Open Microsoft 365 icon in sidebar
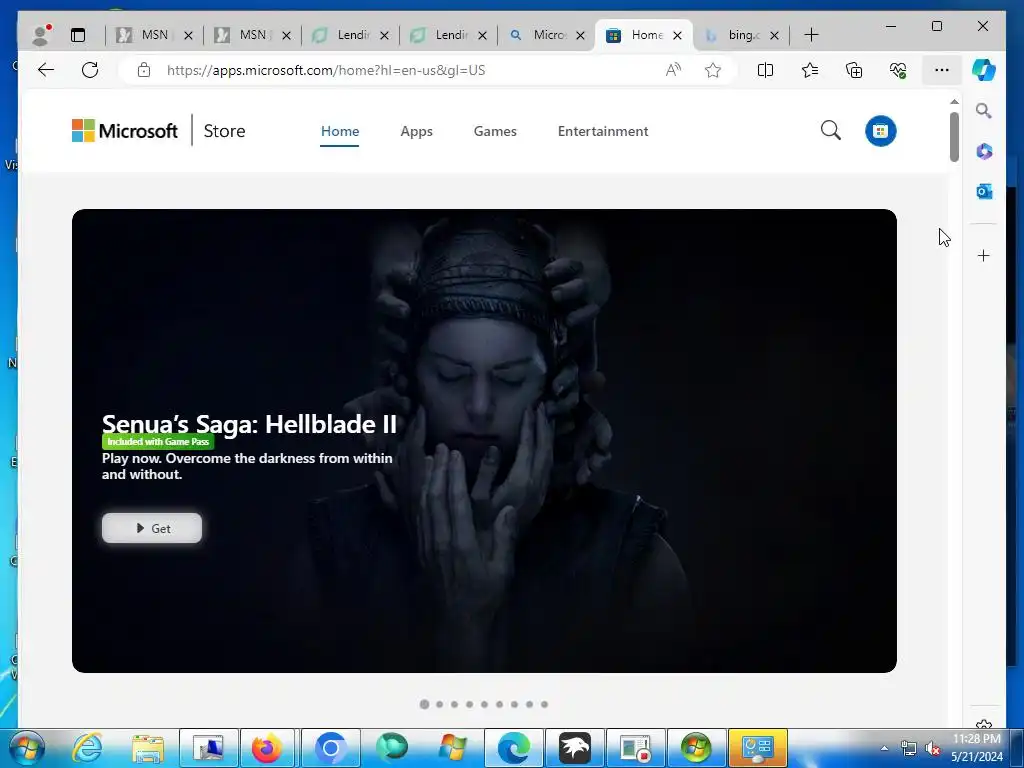 (x=984, y=152)
